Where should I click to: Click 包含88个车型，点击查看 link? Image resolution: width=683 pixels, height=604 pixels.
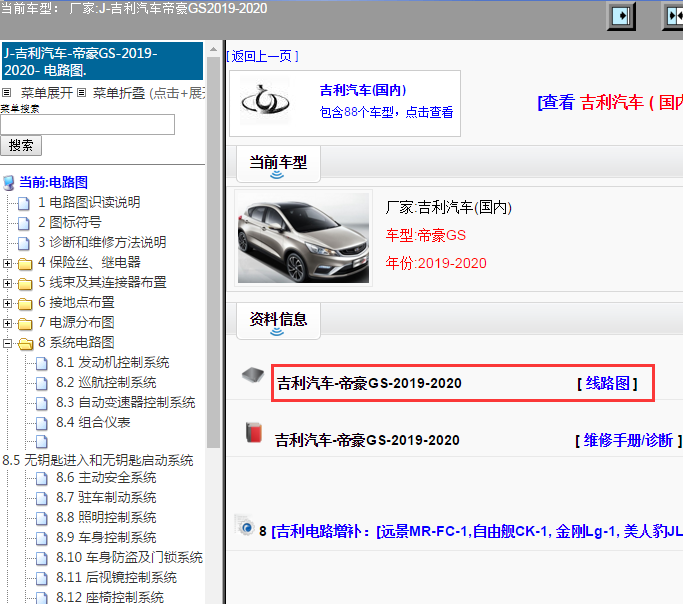click(386, 112)
